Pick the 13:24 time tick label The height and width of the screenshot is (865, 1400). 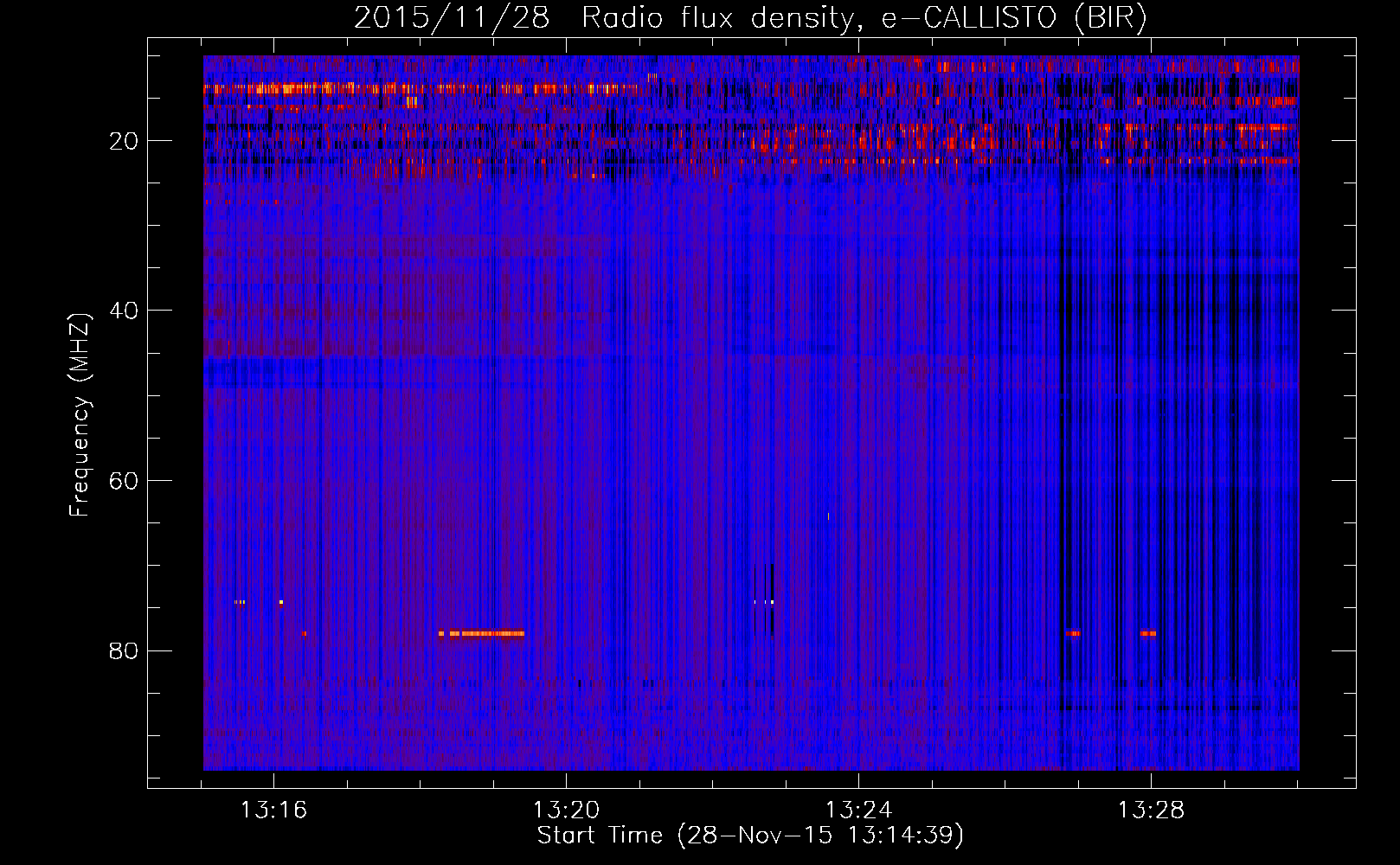(858, 811)
